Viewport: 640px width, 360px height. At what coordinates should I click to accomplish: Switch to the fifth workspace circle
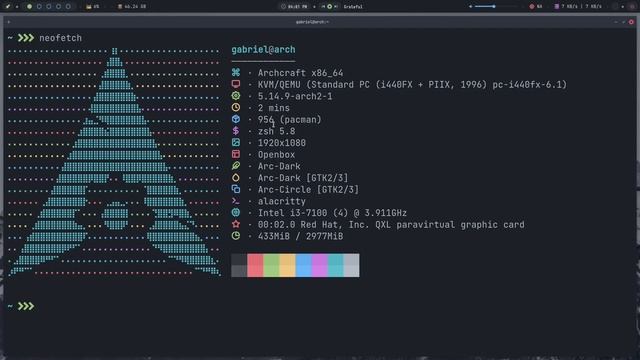pyautogui.click(x=68, y=7)
